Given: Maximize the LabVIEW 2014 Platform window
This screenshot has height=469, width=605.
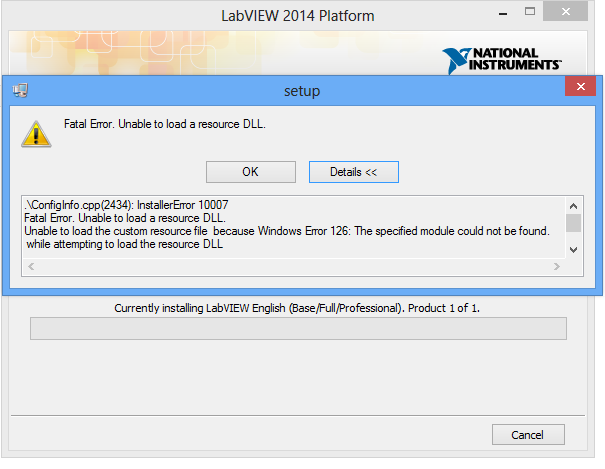Looking at the screenshot, I should coord(530,12).
